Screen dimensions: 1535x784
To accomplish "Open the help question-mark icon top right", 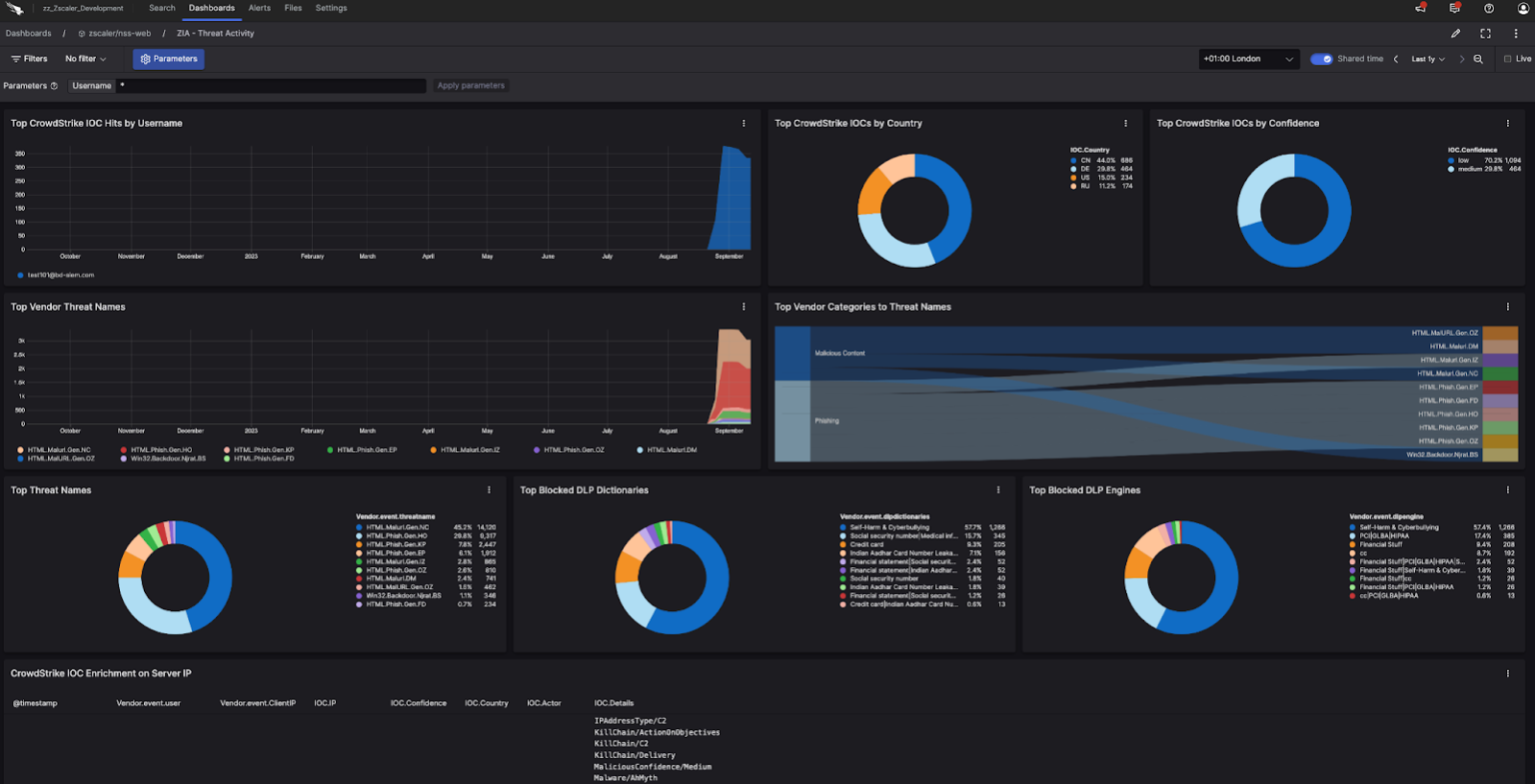I will pyautogui.click(x=1486, y=9).
